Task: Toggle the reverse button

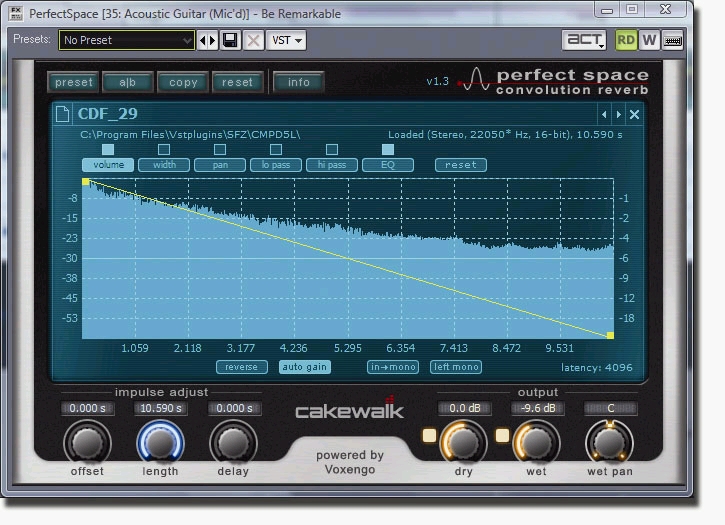Action: coord(241,367)
